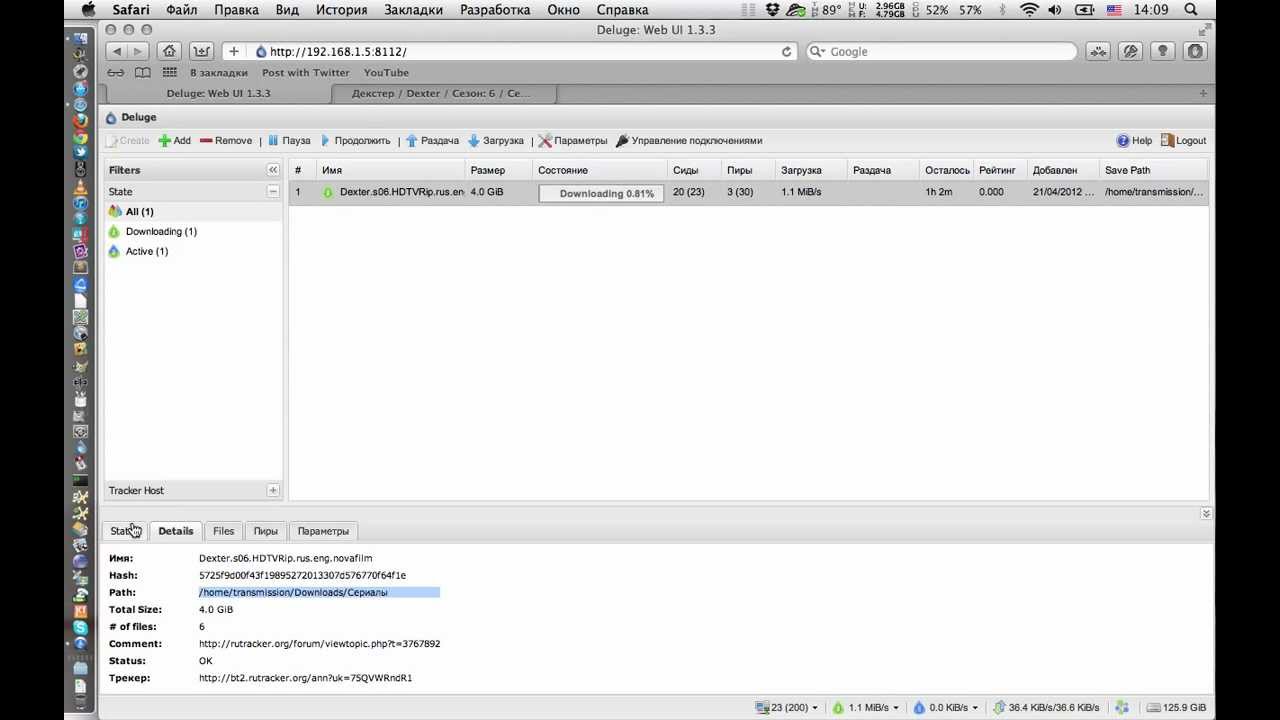Select the Dexter.s06.HDTVRip torrent row
Image resolution: width=1280 pixels, height=720 pixels.
pos(748,192)
